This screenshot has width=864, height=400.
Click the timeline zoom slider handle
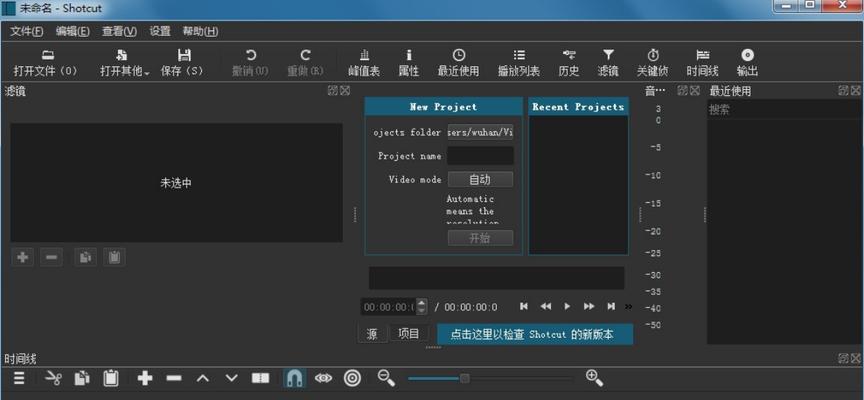click(x=465, y=379)
